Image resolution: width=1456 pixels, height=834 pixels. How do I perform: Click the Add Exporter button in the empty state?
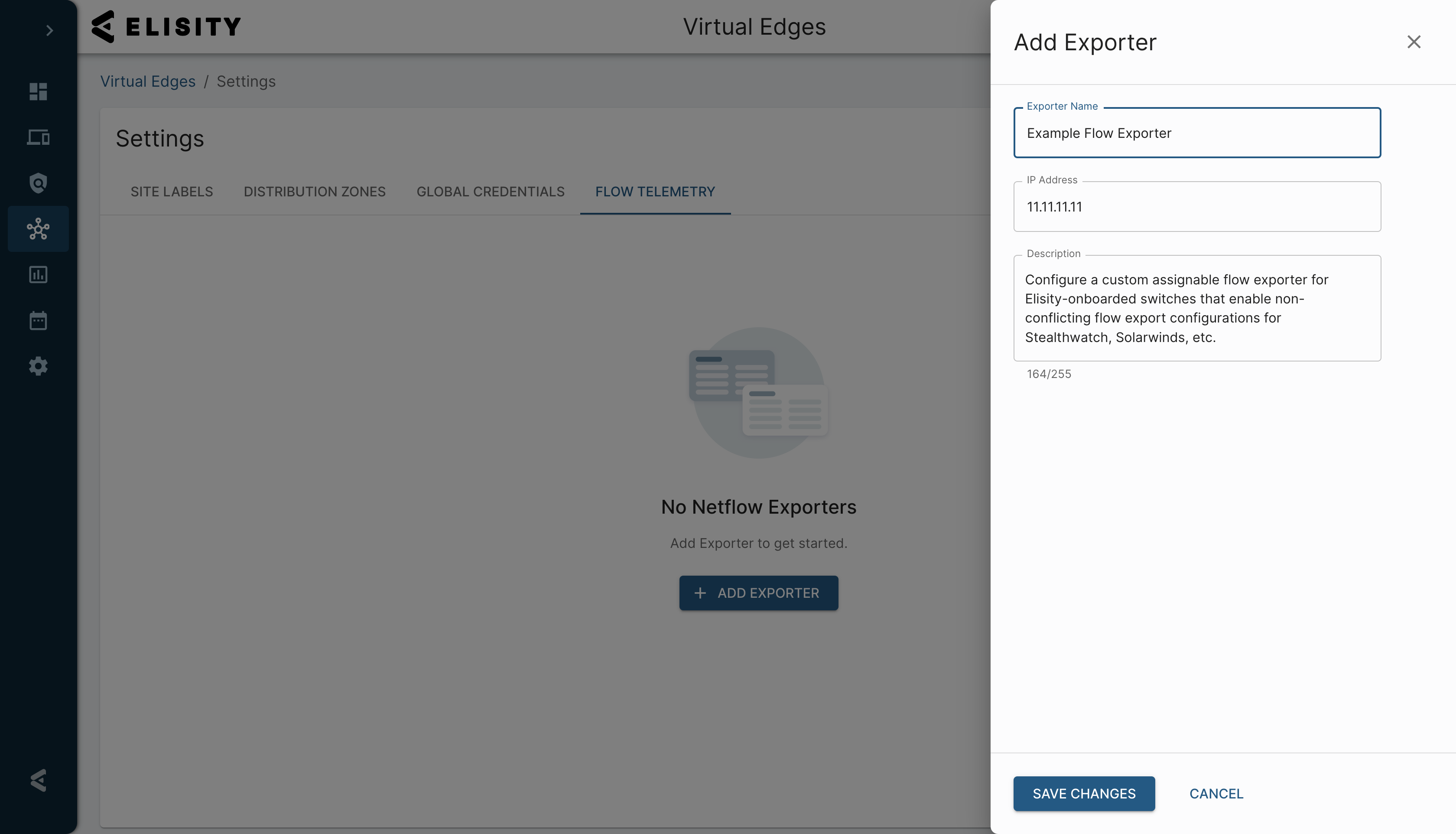coord(759,593)
